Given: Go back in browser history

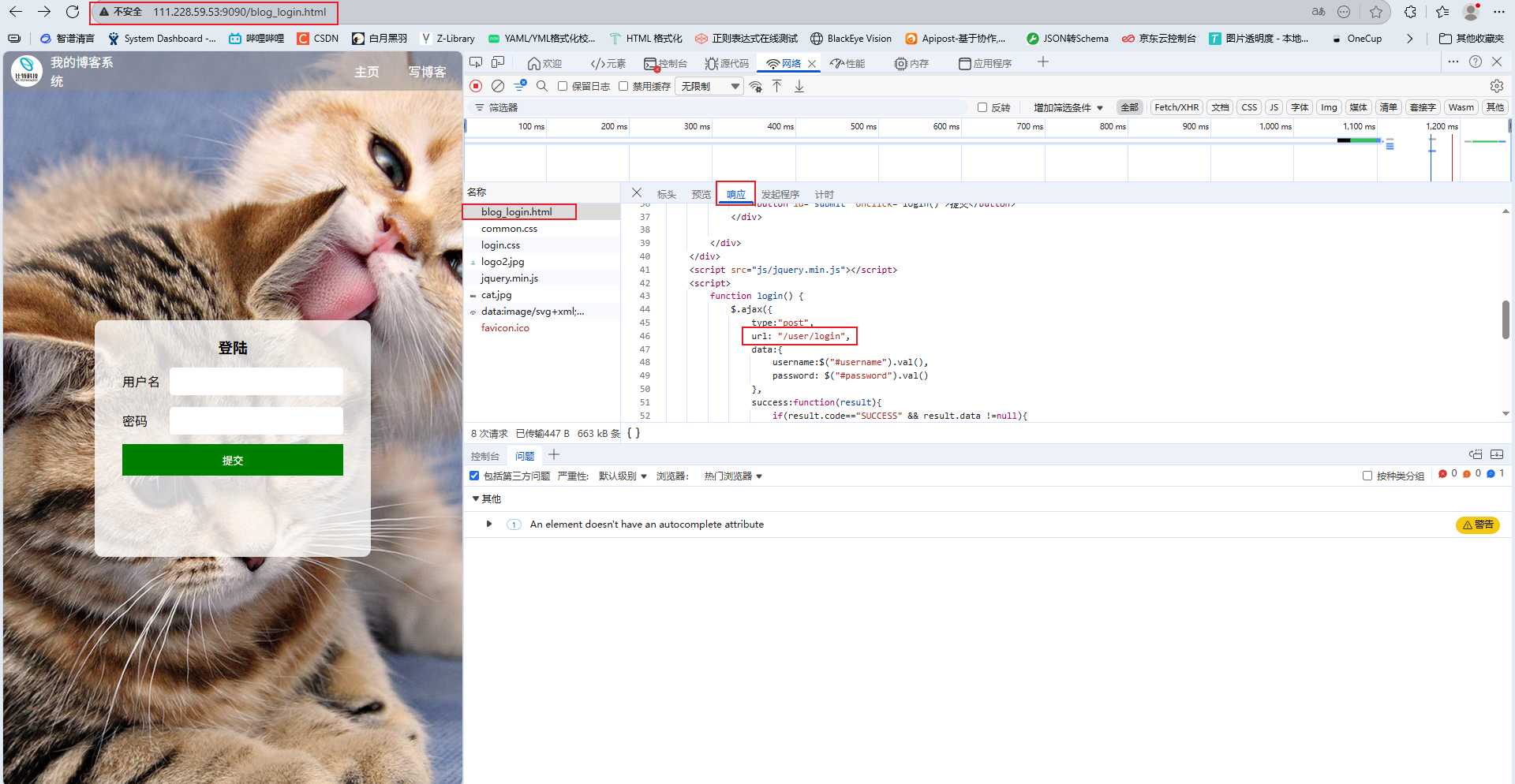Looking at the screenshot, I should pyautogui.click(x=16, y=12).
